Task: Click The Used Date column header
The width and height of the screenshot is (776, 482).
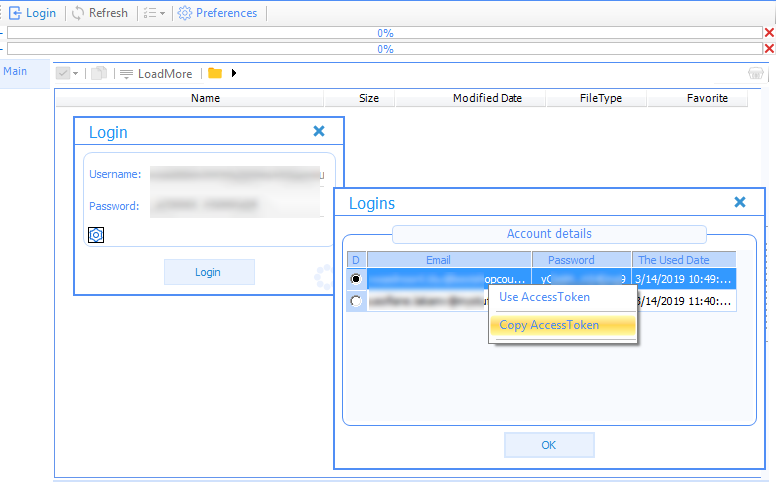Action: click(684, 260)
